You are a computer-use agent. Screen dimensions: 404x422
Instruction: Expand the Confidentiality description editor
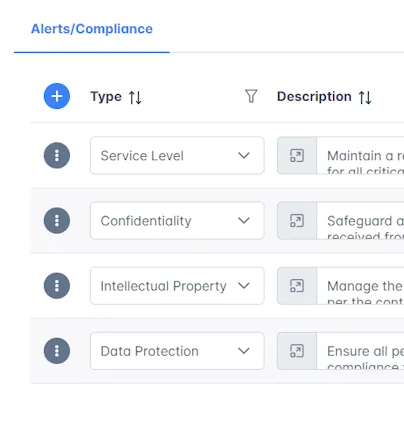click(x=297, y=221)
